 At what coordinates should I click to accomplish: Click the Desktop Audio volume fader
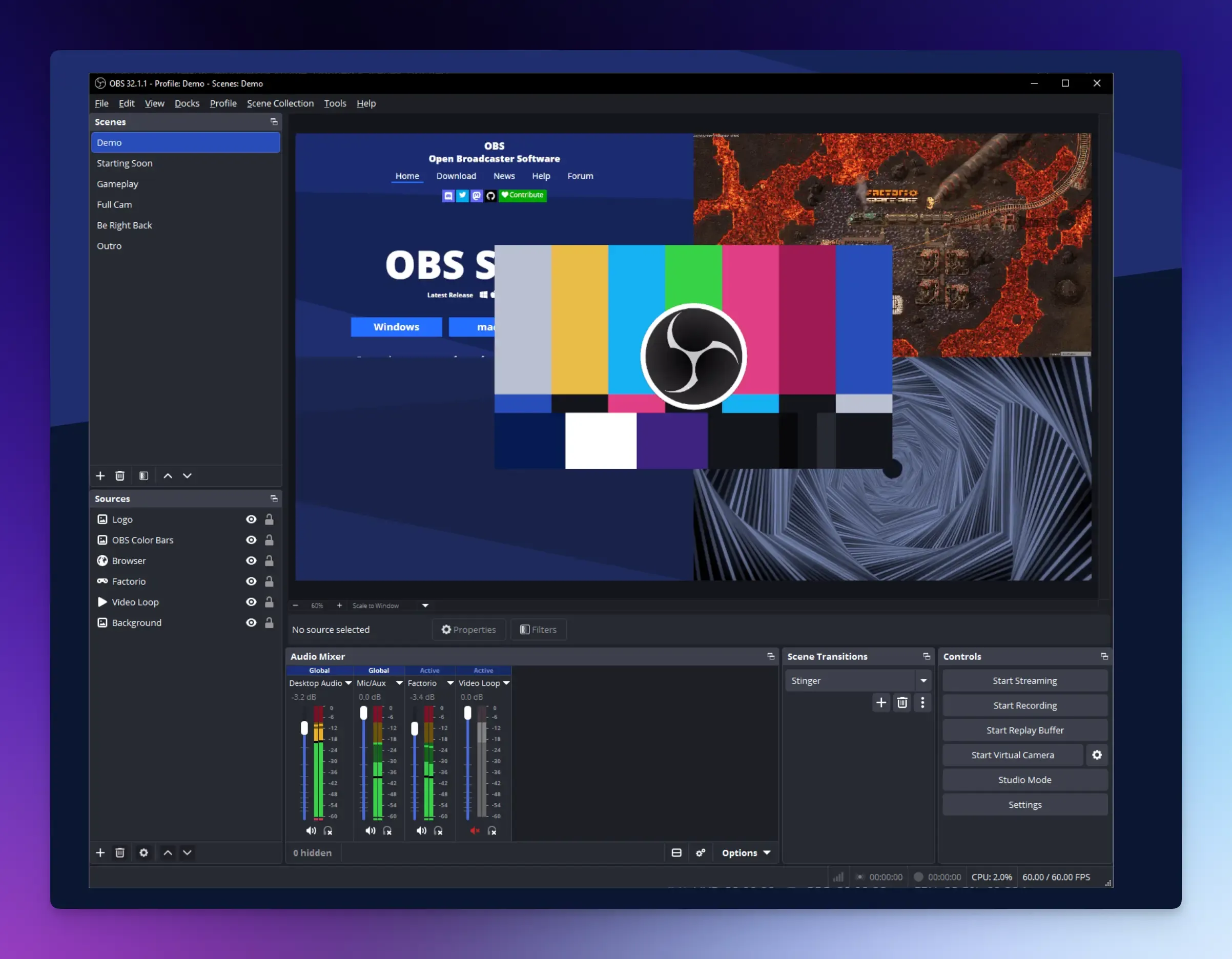pyautogui.click(x=304, y=728)
